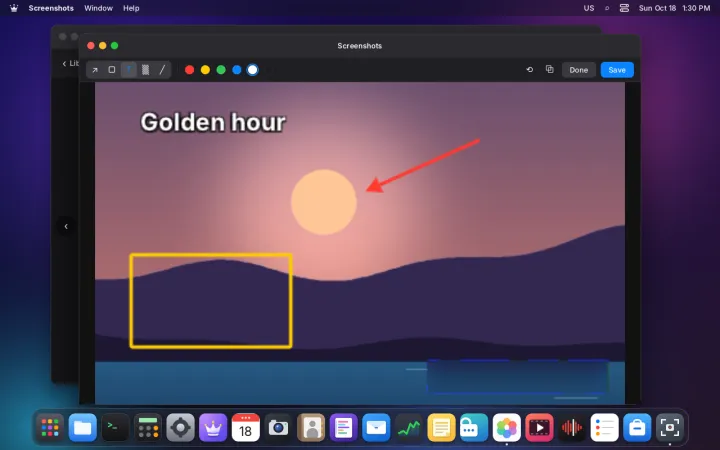Open Photos flower app in dock

506,428
